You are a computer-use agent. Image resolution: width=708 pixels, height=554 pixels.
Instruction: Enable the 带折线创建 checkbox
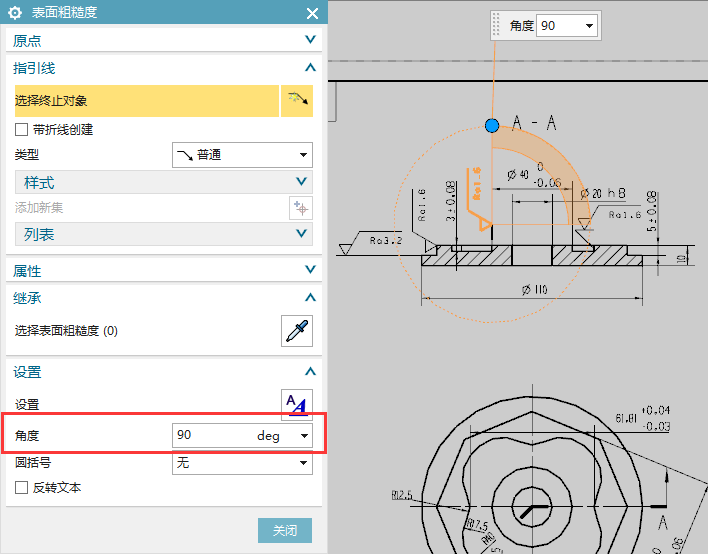pos(21,130)
